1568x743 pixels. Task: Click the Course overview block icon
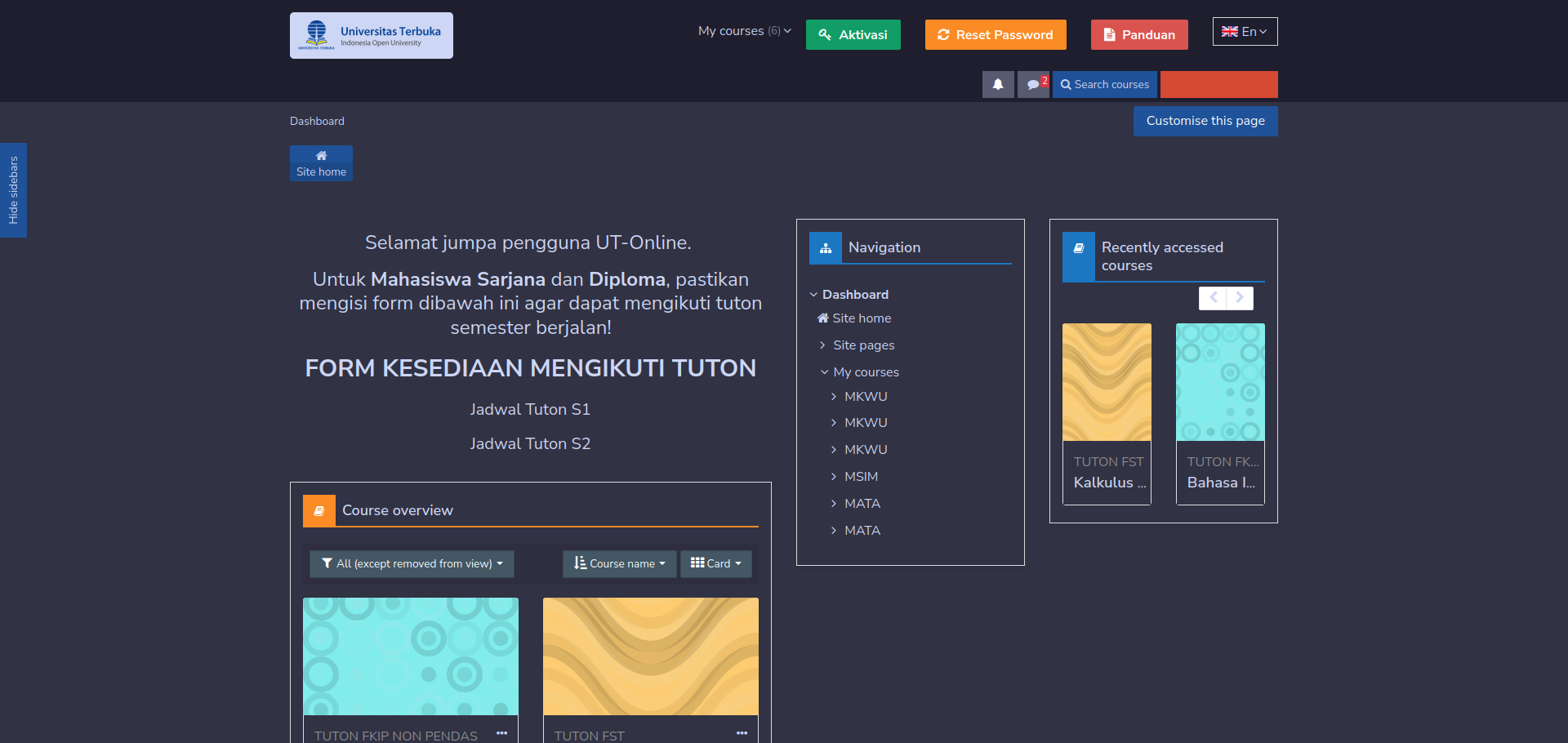point(319,510)
